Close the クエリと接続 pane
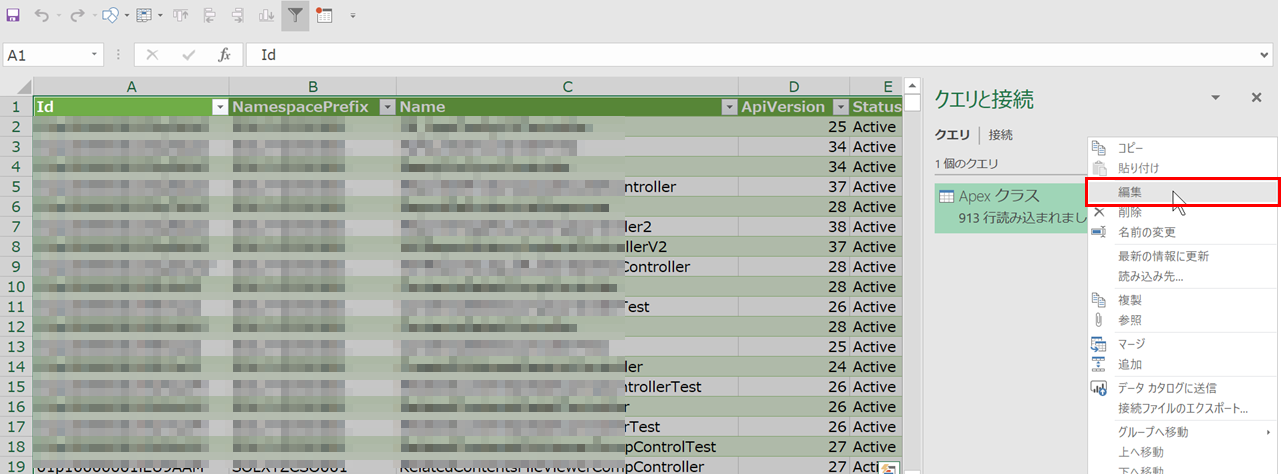Viewport: 1281px width, 474px height. tap(1256, 97)
